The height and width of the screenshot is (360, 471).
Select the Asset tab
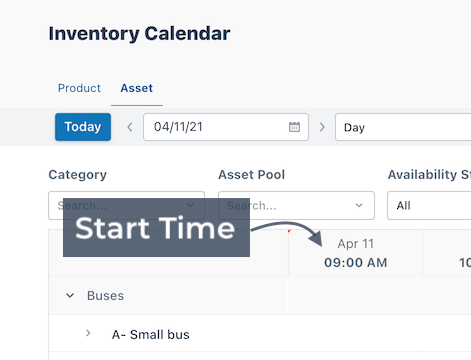pos(137,88)
